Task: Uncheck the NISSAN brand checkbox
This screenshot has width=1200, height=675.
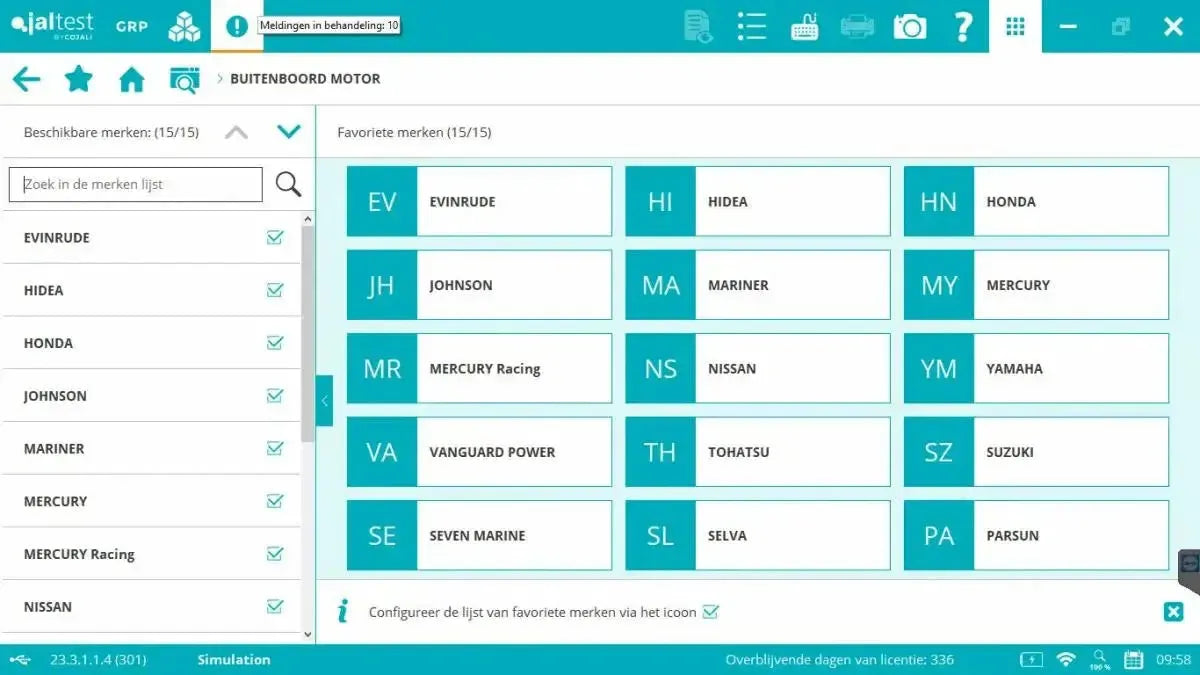Action: pyautogui.click(x=275, y=606)
